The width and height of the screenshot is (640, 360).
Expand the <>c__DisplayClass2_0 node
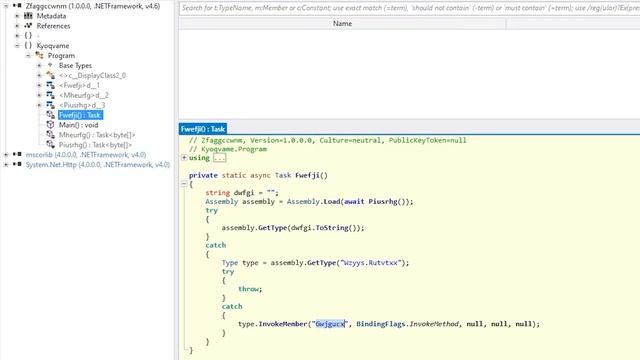point(39,75)
